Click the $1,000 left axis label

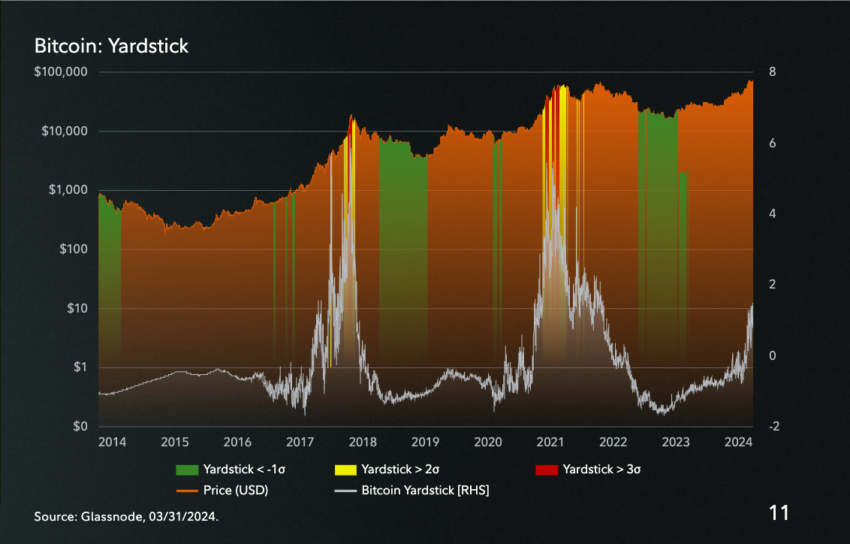click(x=68, y=190)
